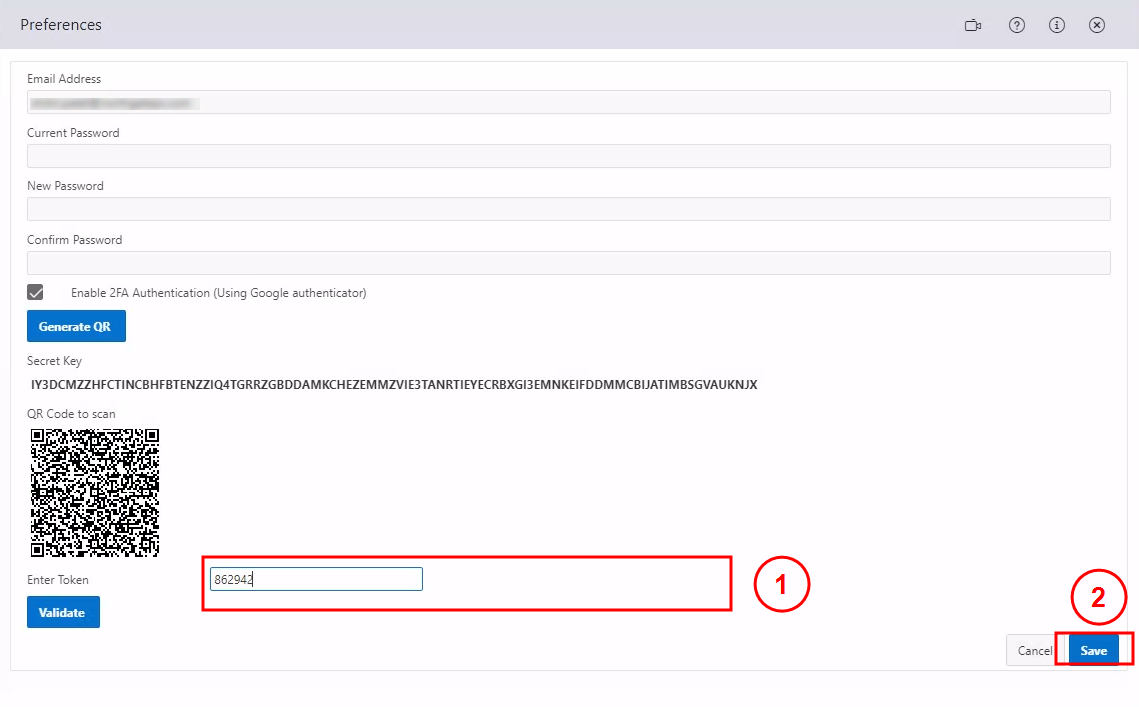Save the preferences
The image size is (1139, 707).
coord(1093,651)
